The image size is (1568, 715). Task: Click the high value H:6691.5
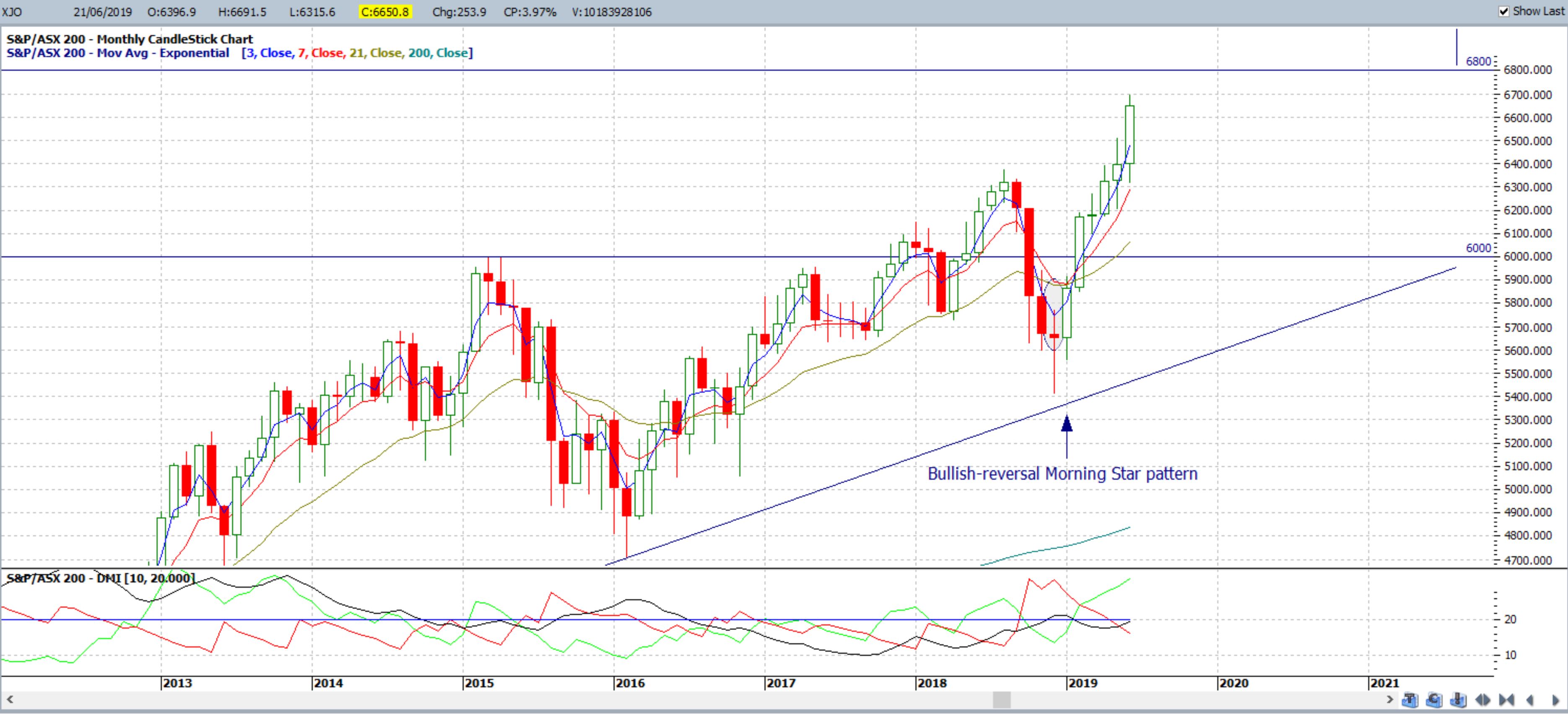point(241,12)
